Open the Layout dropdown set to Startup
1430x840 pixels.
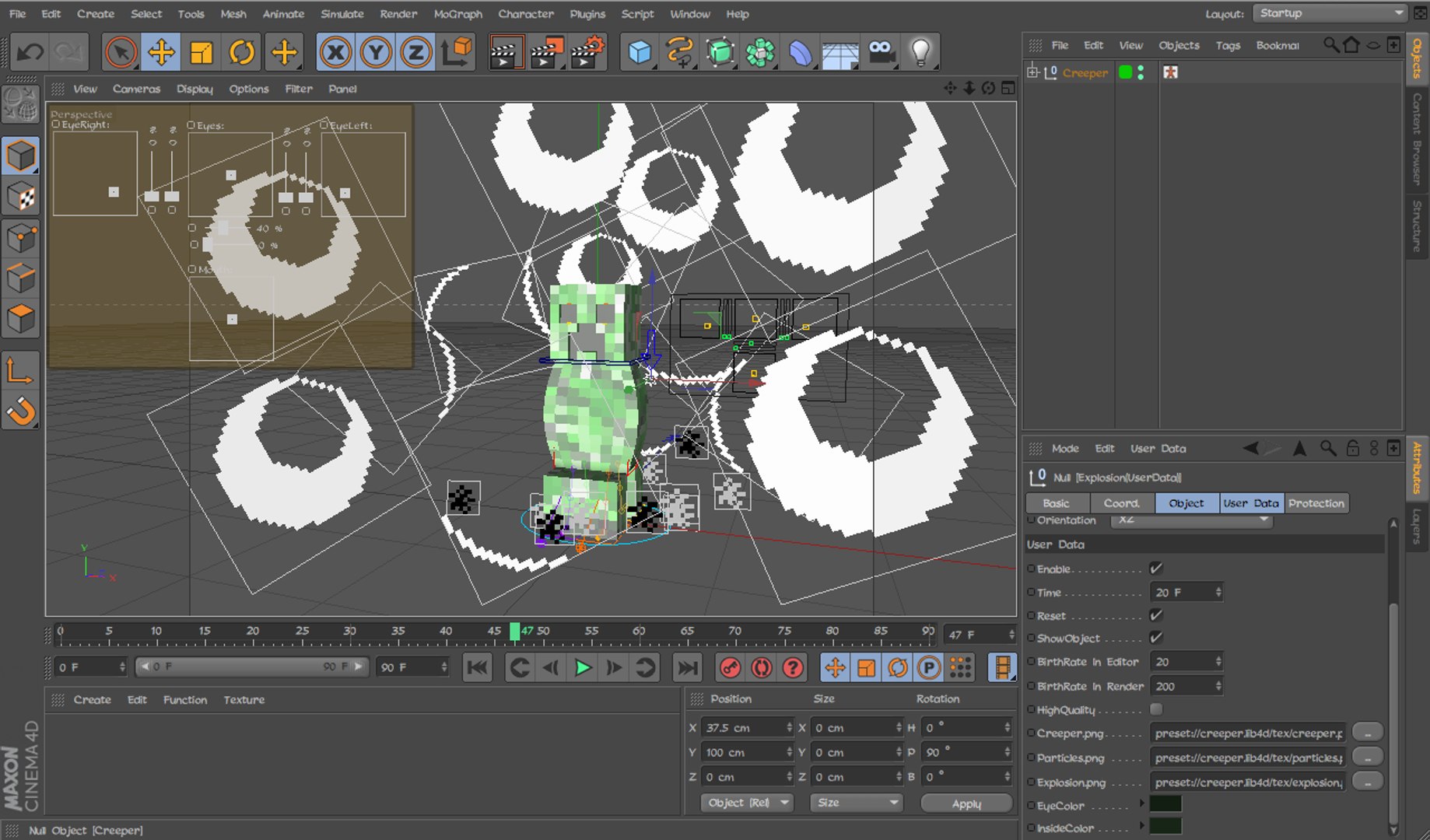pyautogui.click(x=1331, y=13)
